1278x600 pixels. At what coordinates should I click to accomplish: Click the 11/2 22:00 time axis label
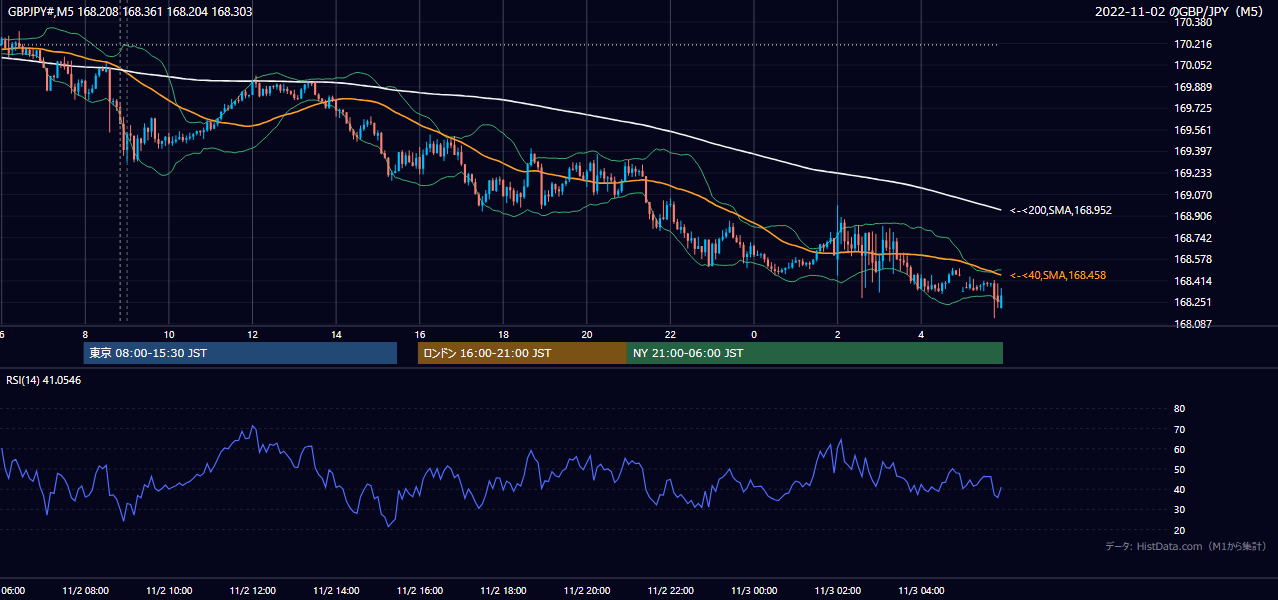[x=671, y=590]
